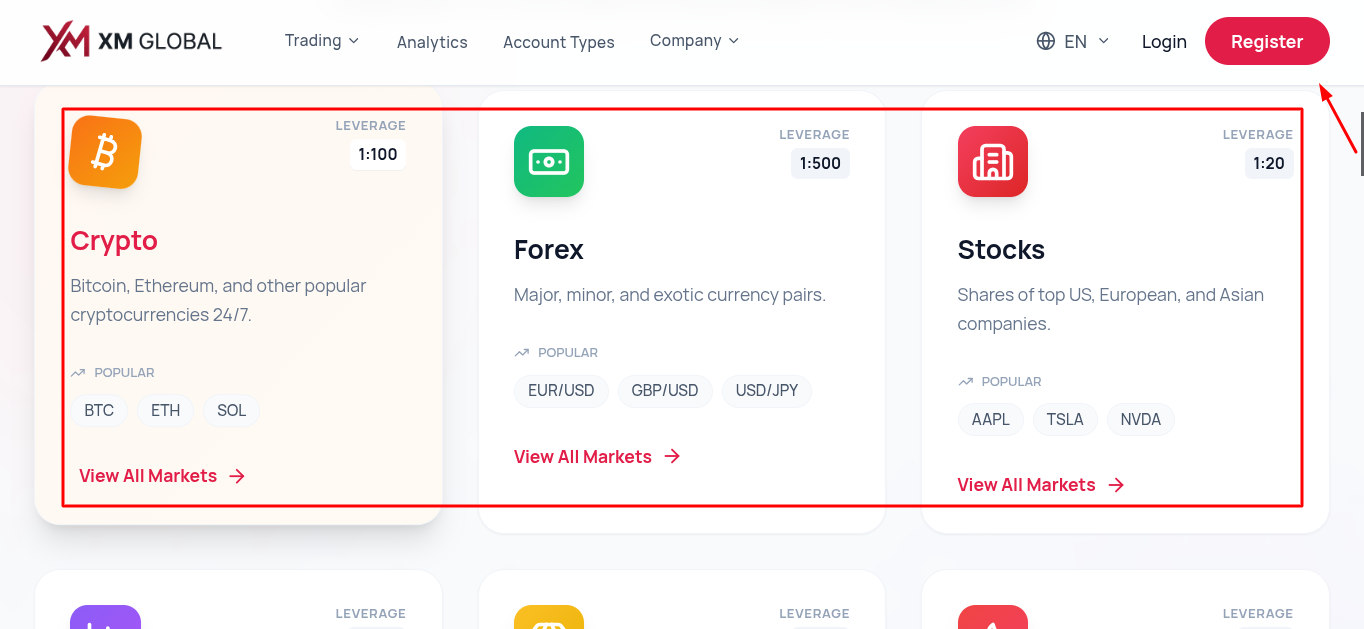Image resolution: width=1364 pixels, height=629 pixels.
Task: Select the BTC chip
Action: [99, 410]
